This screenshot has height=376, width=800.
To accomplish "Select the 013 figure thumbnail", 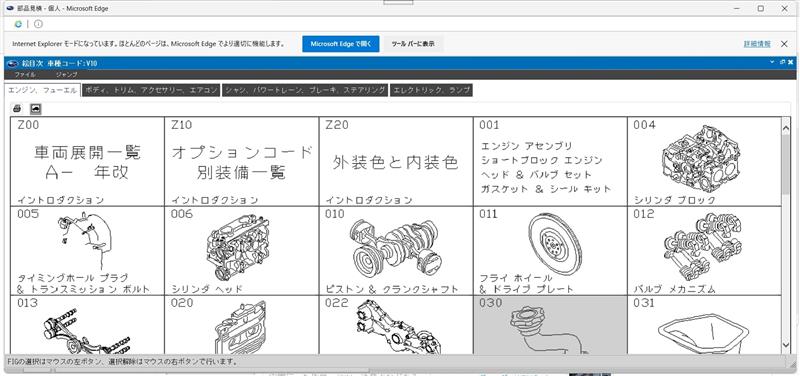I will [x=87, y=325].
